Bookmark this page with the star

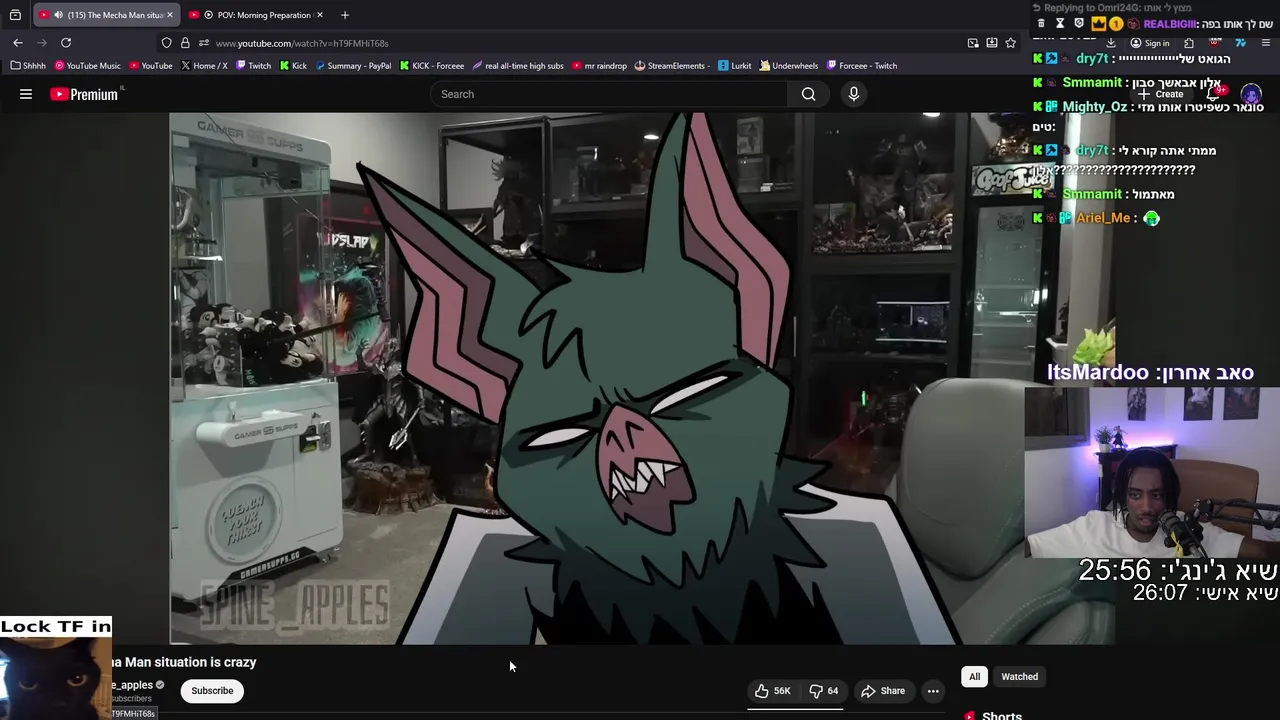[x=1010, y=43]
